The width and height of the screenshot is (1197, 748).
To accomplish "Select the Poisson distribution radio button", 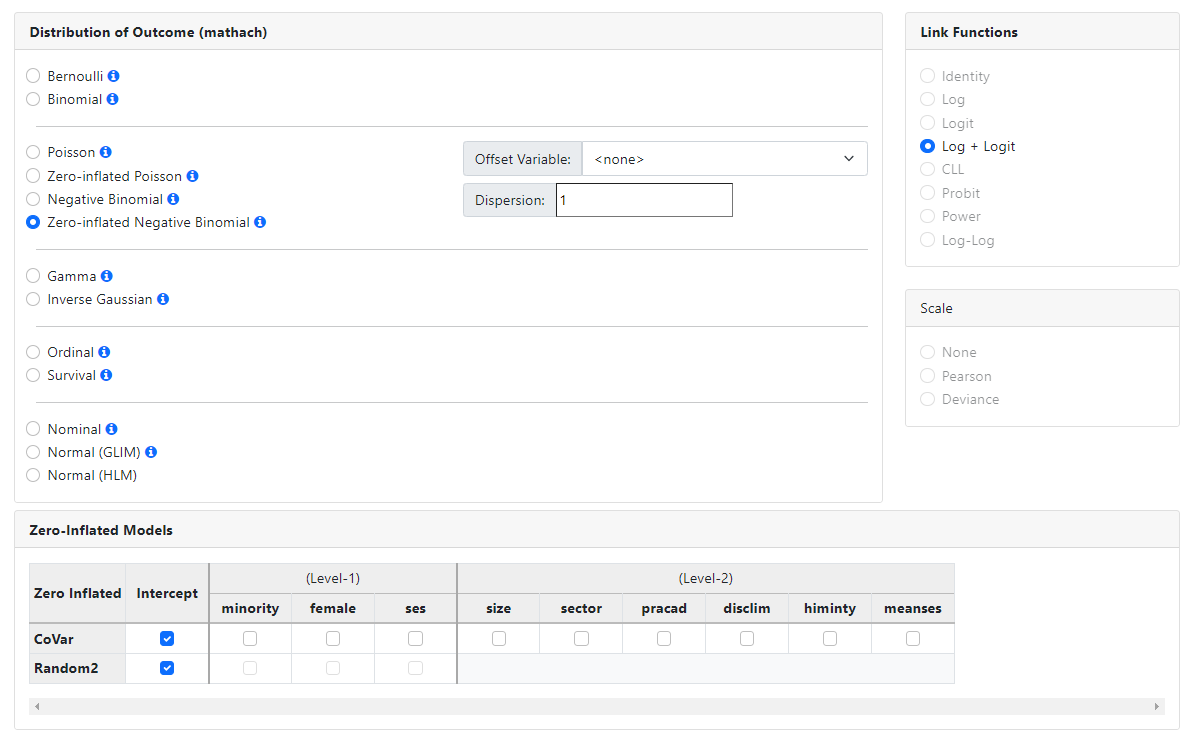I will (33, 152).
